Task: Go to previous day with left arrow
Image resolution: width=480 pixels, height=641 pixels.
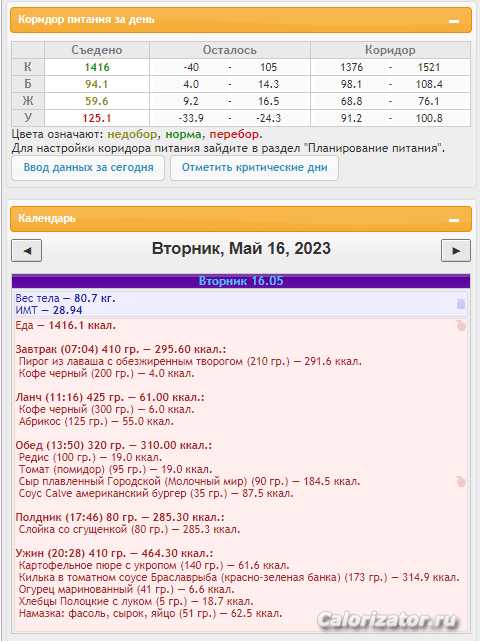Action: point(27,251)
